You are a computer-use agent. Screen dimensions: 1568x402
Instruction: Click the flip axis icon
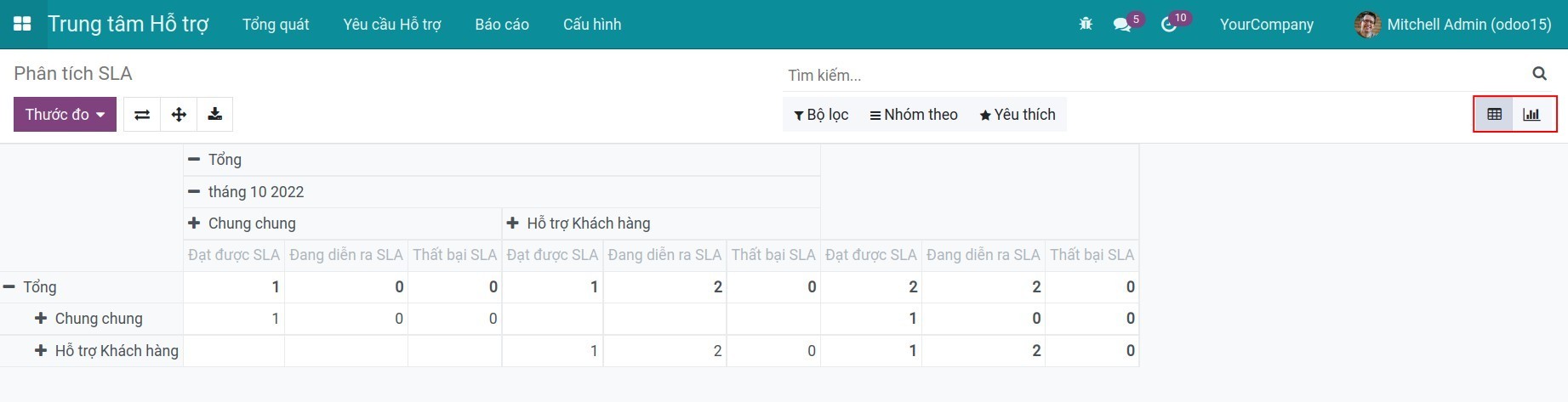click(142, 115)
